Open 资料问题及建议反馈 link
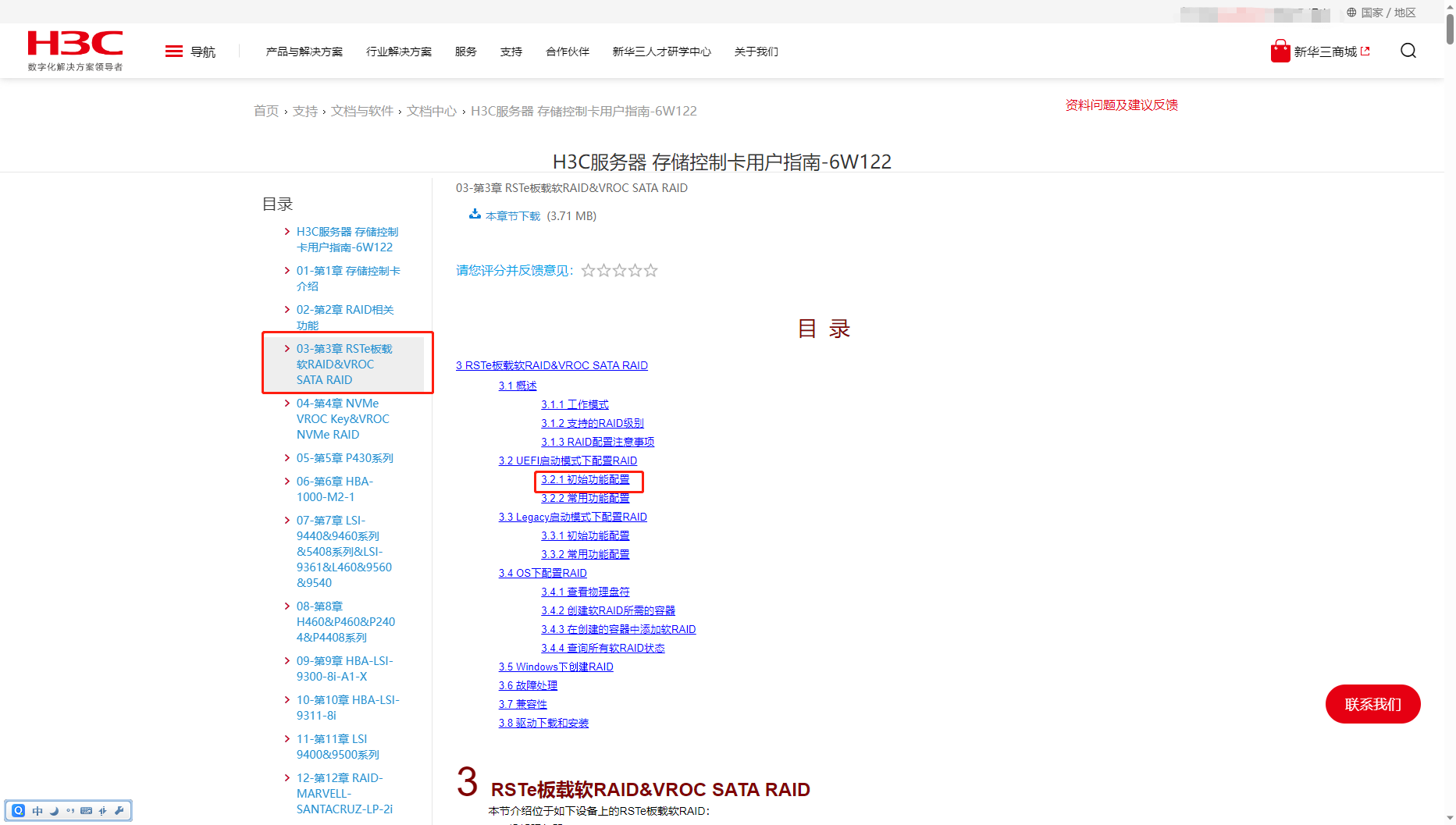Image resolution: width=1456 pixels, height=825 pixels. 1122,105
